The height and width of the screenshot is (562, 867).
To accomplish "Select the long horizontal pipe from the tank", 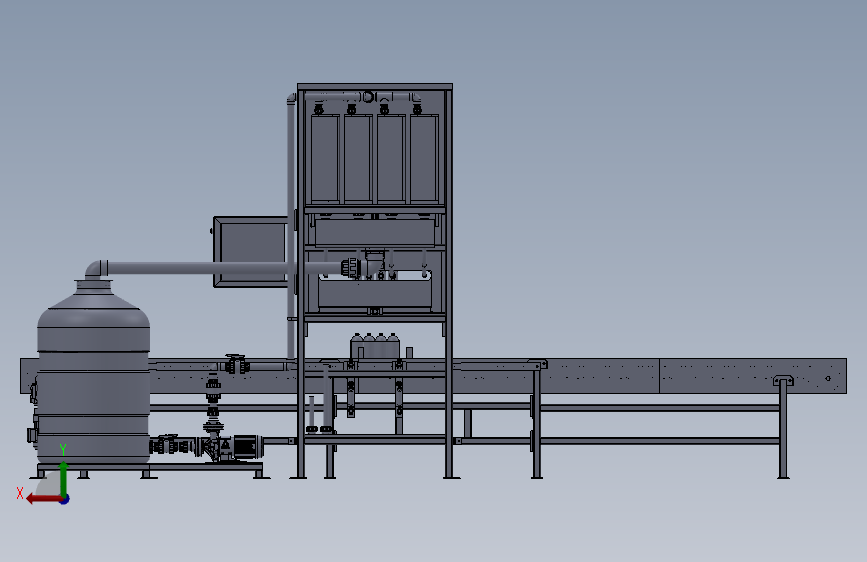I will pos(224,268).
